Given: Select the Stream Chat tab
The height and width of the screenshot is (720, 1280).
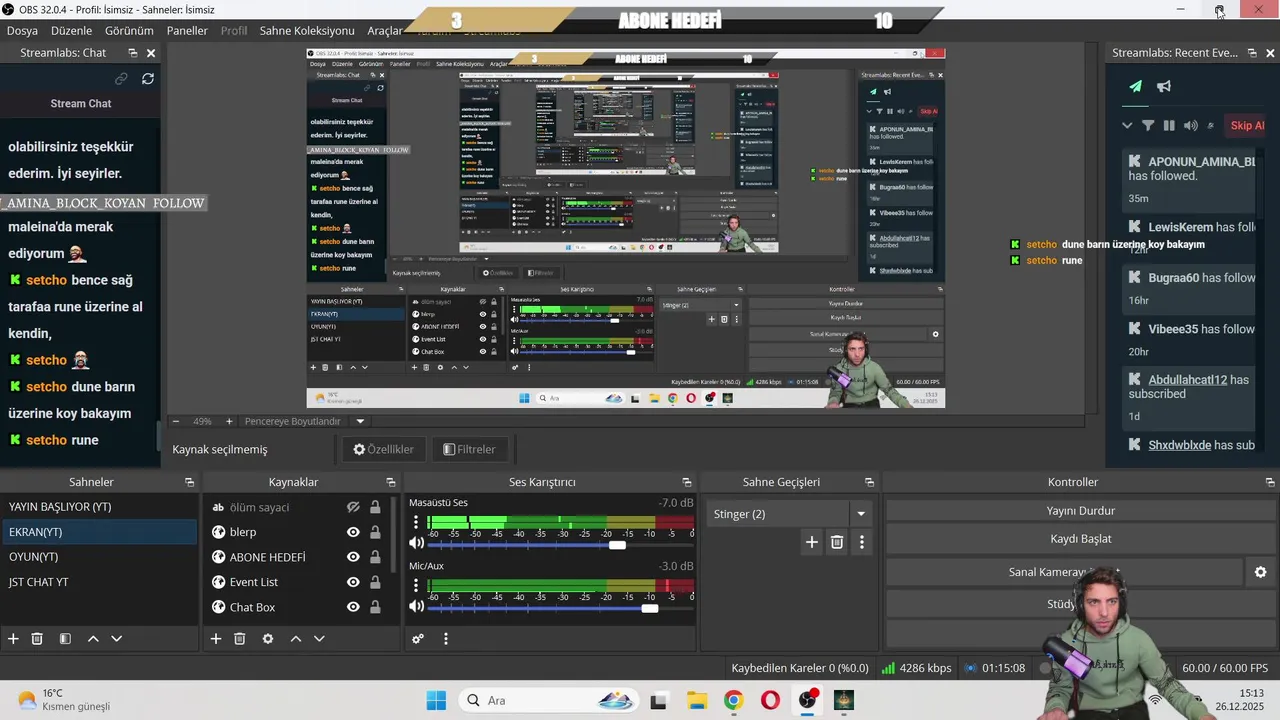Looking at the screenshot, I should click(x=81, y=104).
